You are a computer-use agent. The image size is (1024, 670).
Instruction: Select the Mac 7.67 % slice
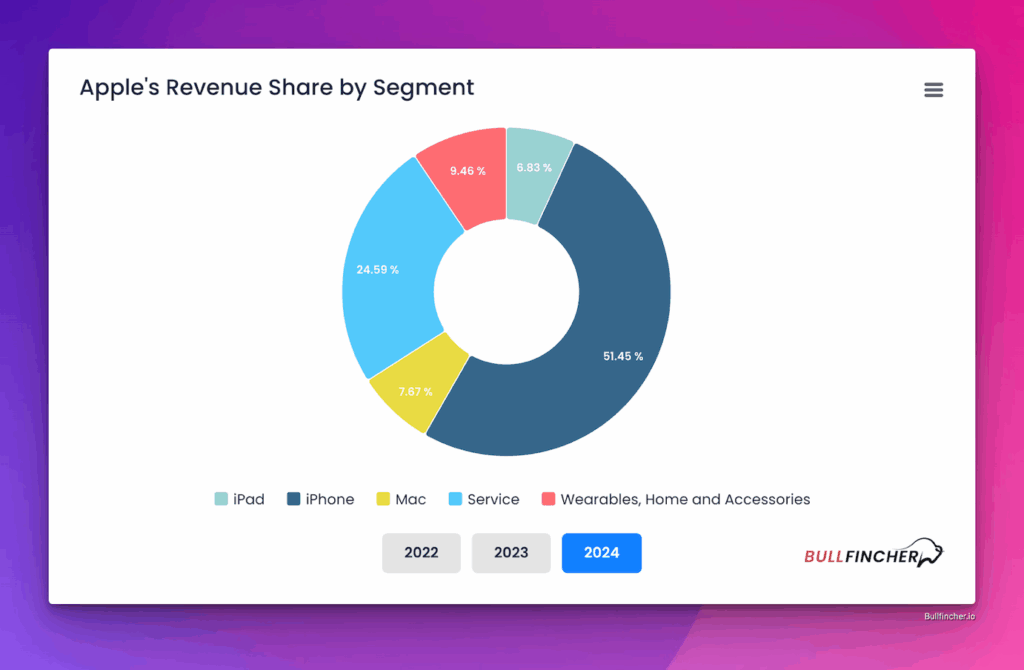tap(418, 385)
